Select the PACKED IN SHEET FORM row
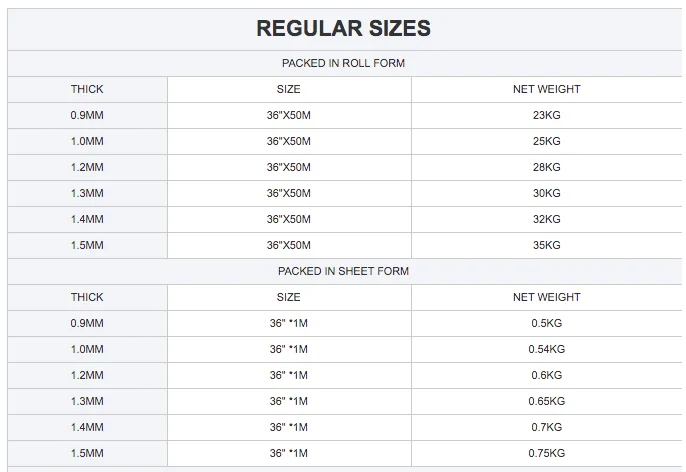Viewport: 686px width, 472px height. [343, 271]
